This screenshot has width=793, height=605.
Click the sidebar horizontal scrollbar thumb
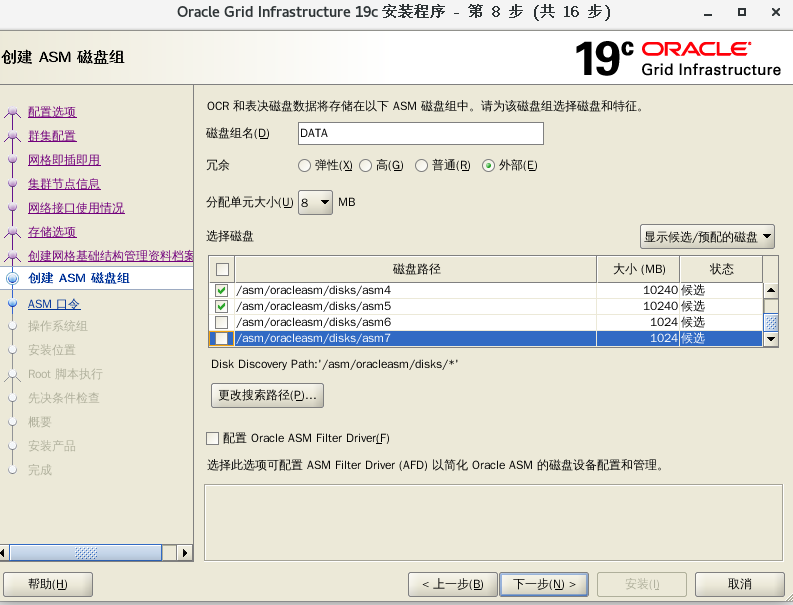[85, 553]
